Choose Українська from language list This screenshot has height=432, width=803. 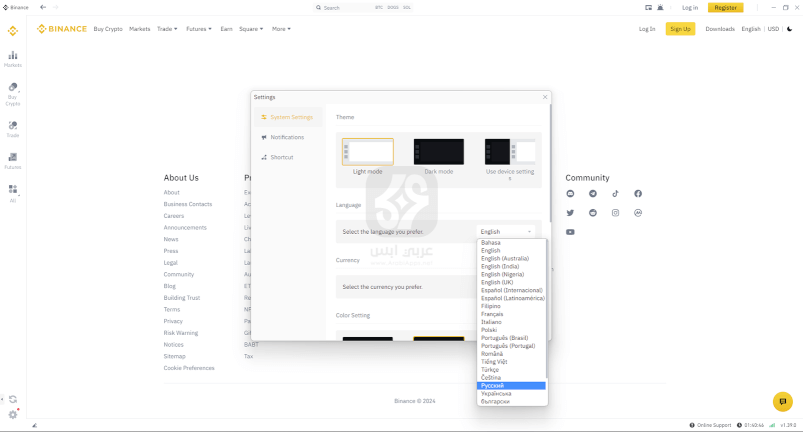tap(511, 394)
